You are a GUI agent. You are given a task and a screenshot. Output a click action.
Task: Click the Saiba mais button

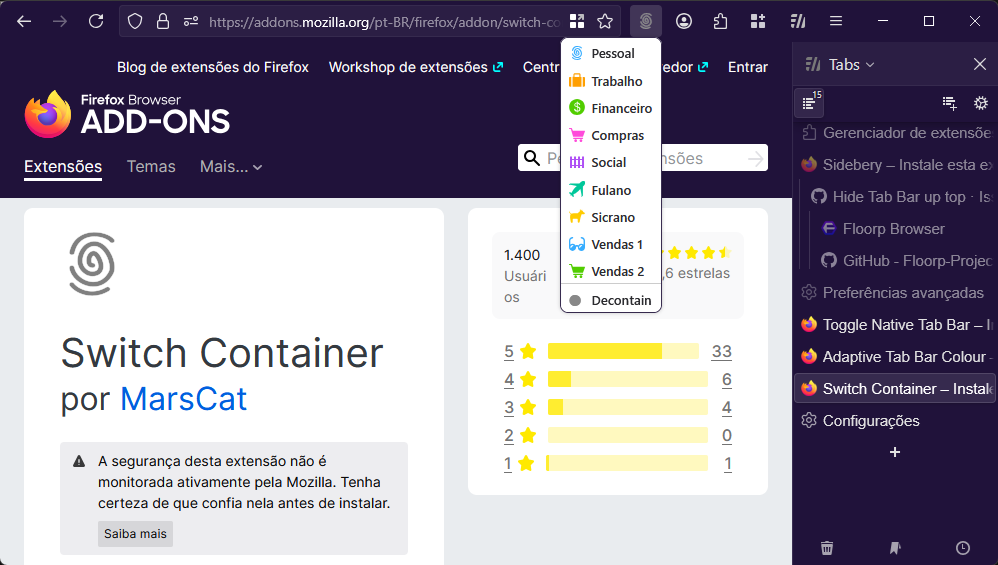tap(135, 534)
